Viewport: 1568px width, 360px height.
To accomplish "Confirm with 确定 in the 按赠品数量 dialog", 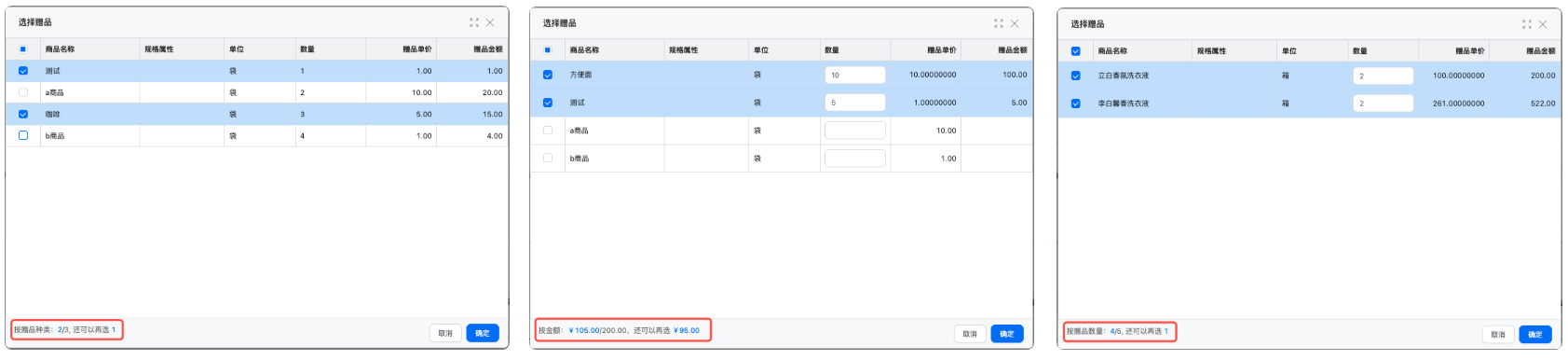I will coord(1535,334).
